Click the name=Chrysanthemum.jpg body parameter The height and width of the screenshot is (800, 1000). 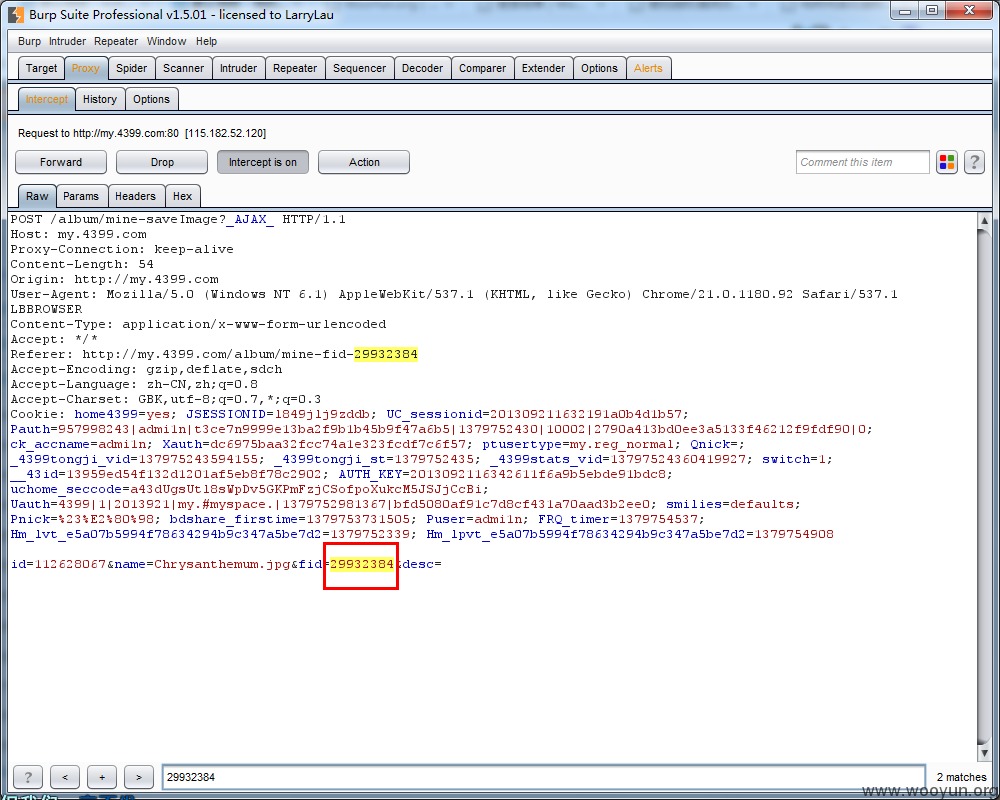point(203,564)
